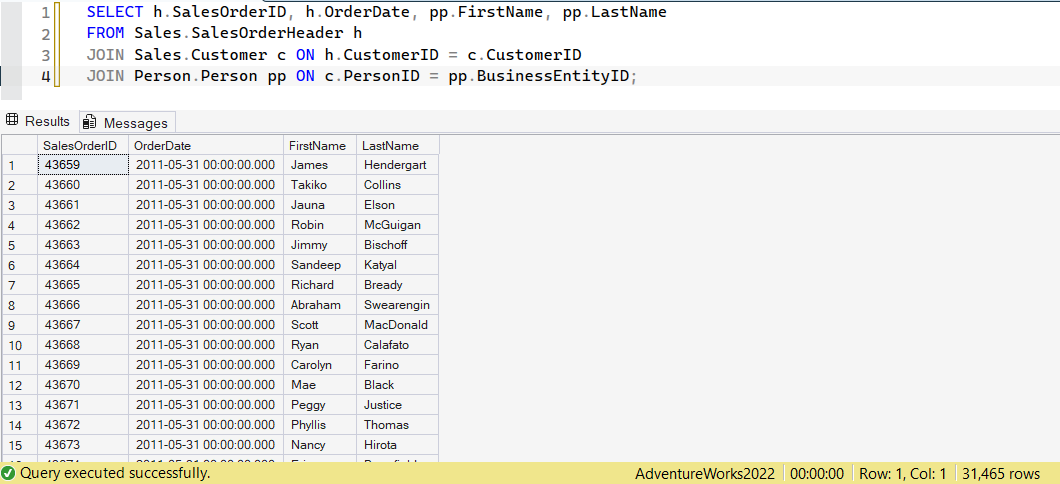Select FirstName cell Peggy

pyautogui.click(x=320, y=405)
